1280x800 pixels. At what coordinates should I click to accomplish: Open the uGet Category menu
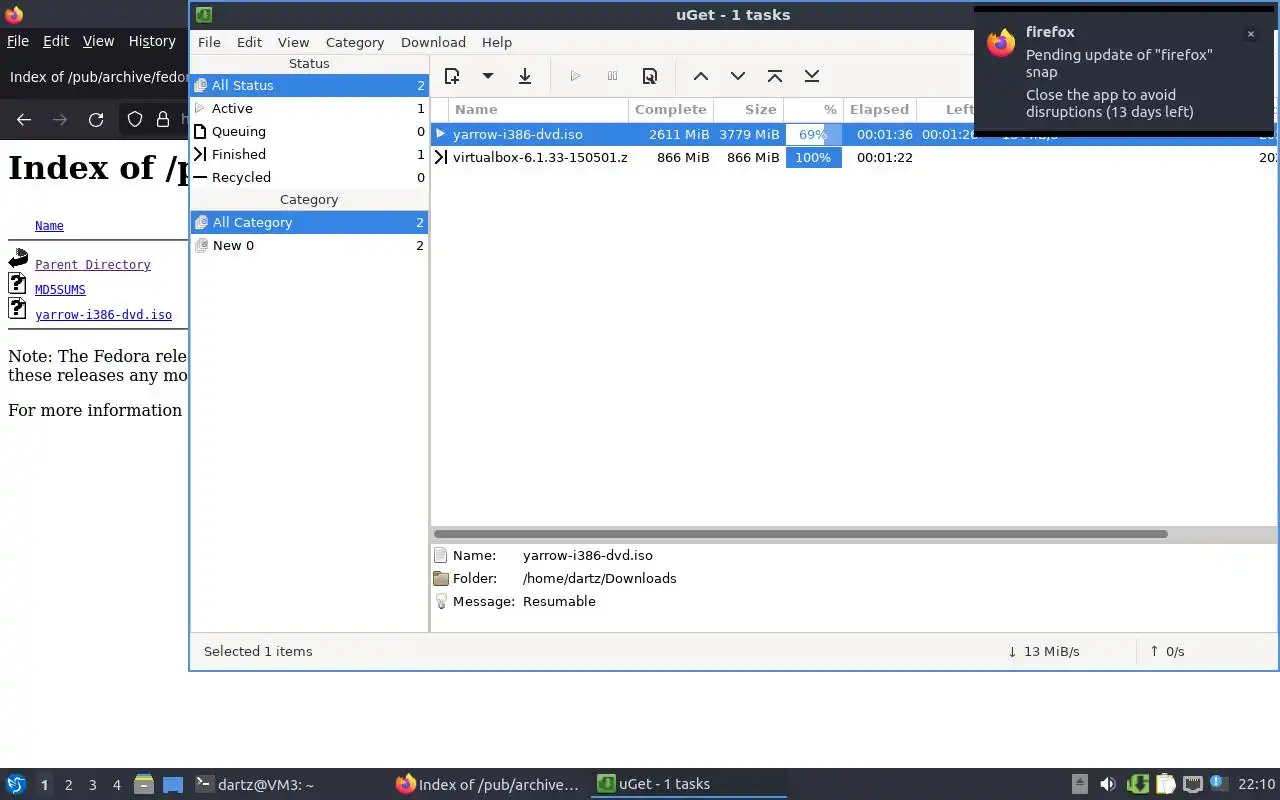[355, 42]
